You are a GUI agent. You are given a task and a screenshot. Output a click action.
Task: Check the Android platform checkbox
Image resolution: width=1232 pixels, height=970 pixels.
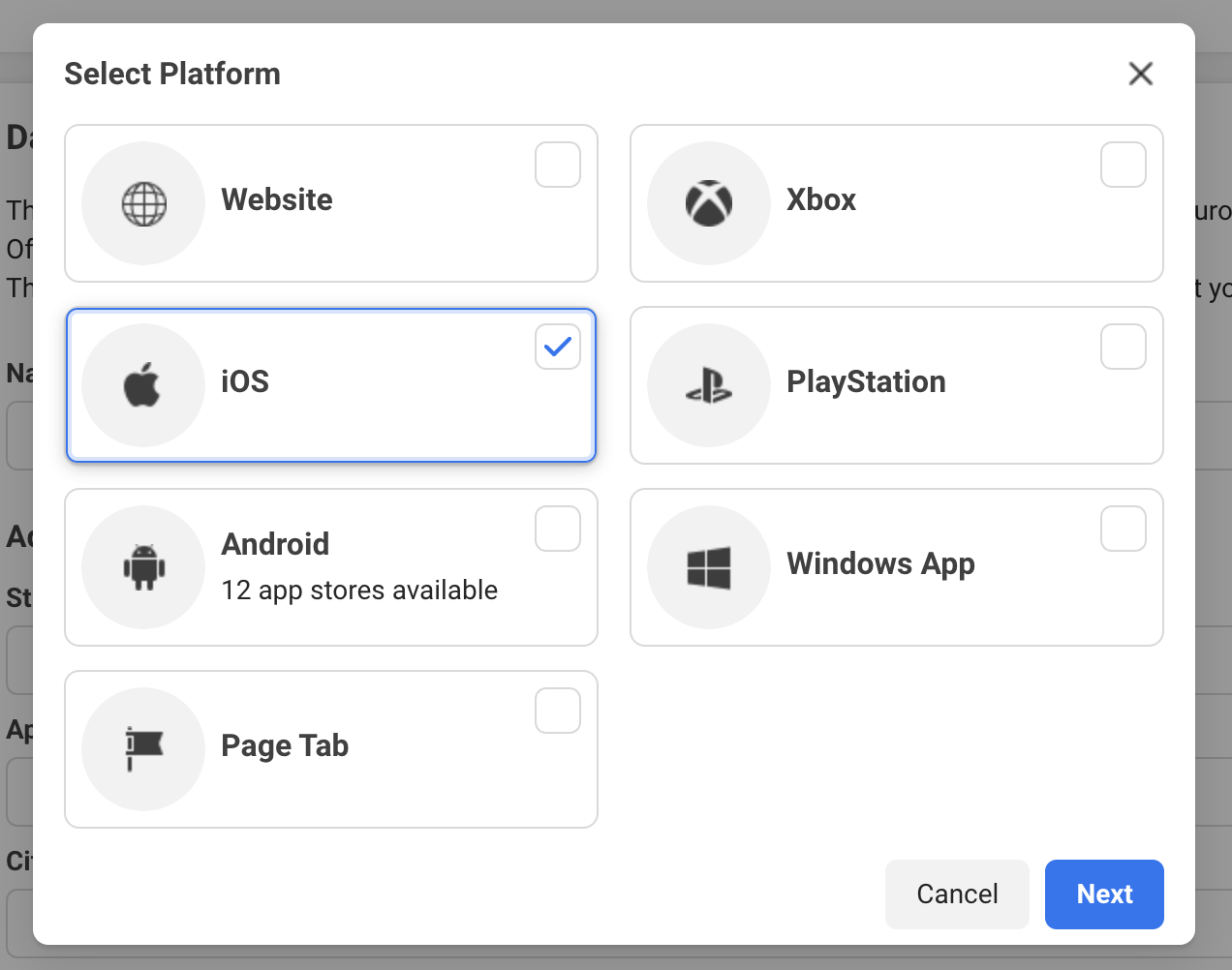tap(558, 529)
